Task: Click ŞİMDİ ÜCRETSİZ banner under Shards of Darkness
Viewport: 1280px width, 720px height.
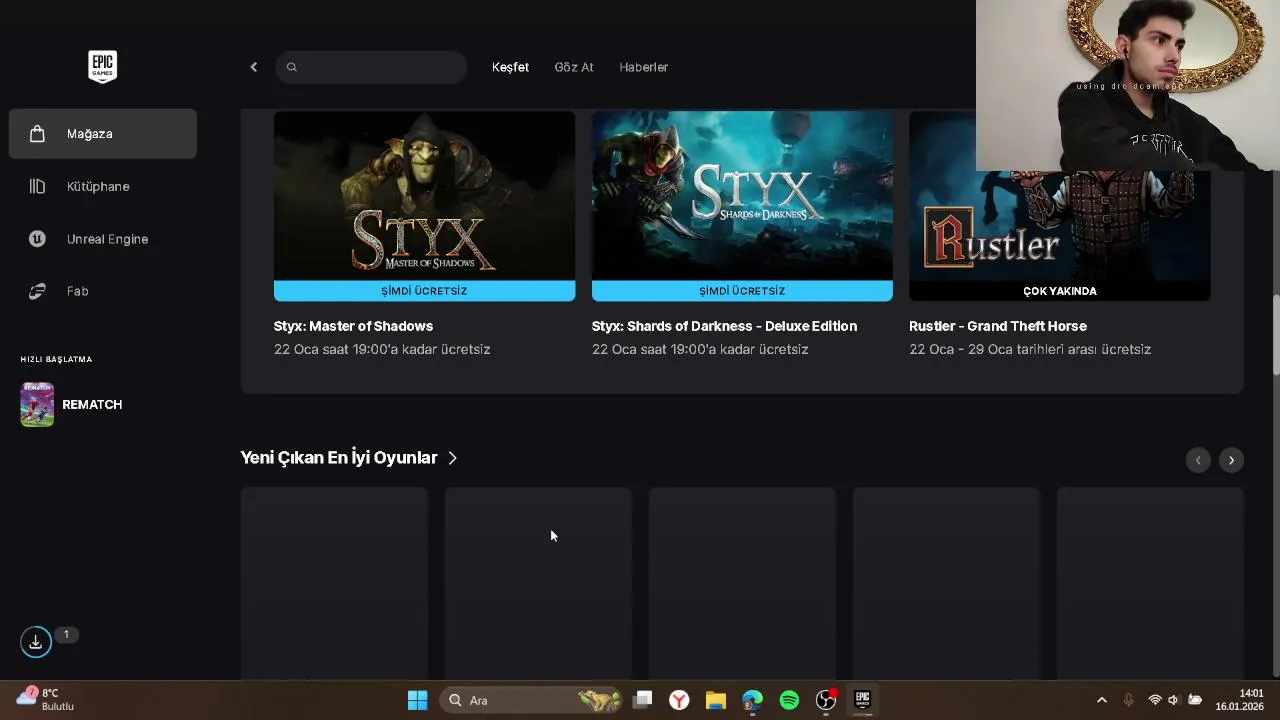Action: pyautogui.click(x=742, y=291)
